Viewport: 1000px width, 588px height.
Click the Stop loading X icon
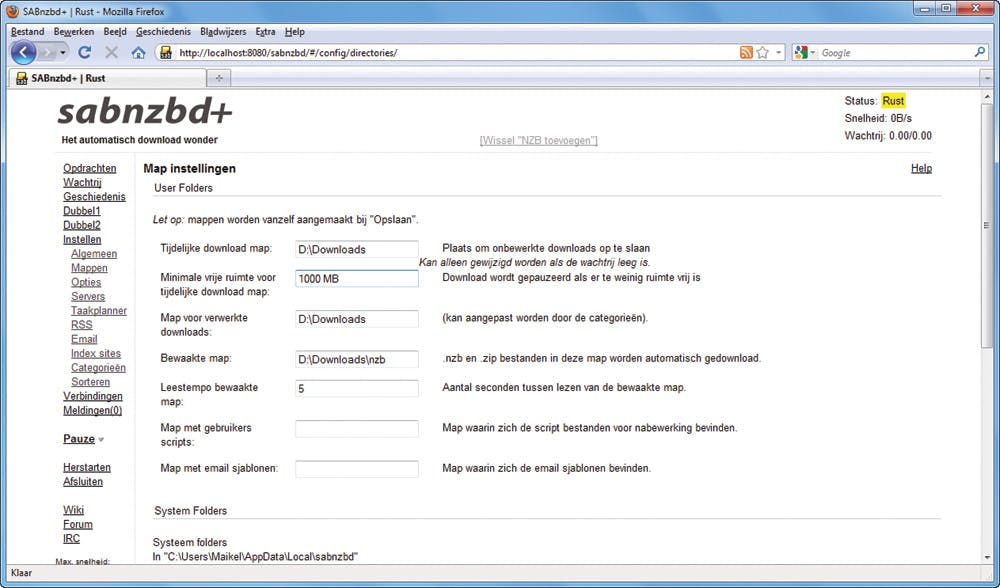pyautogui.click(x=112, y=53)
